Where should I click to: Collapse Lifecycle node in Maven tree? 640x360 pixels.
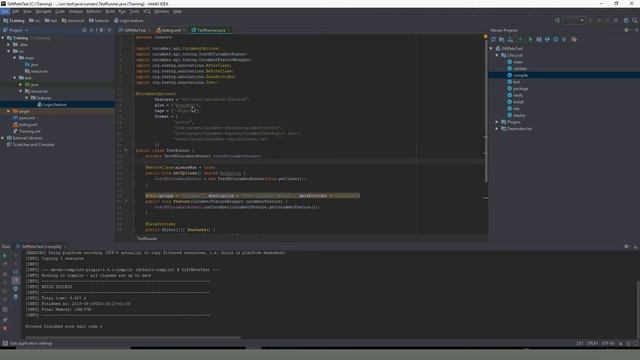click(497, 55)
